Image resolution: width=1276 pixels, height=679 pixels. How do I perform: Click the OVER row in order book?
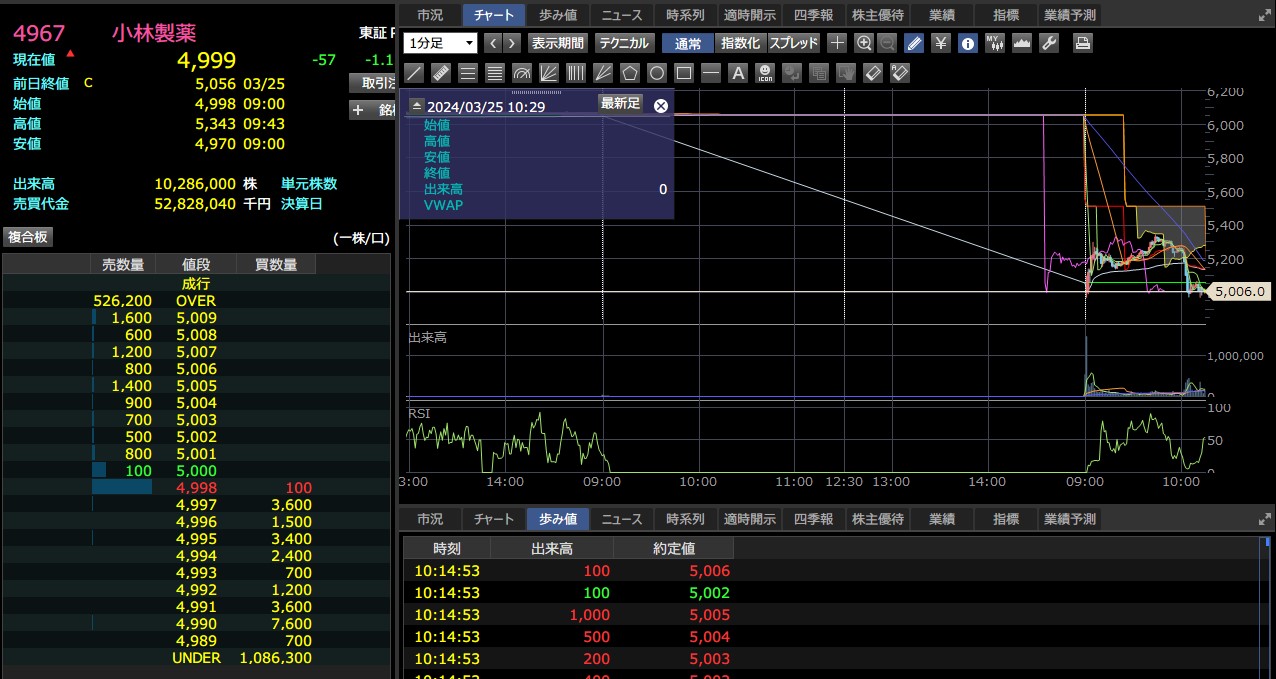[x=196, y=301]
